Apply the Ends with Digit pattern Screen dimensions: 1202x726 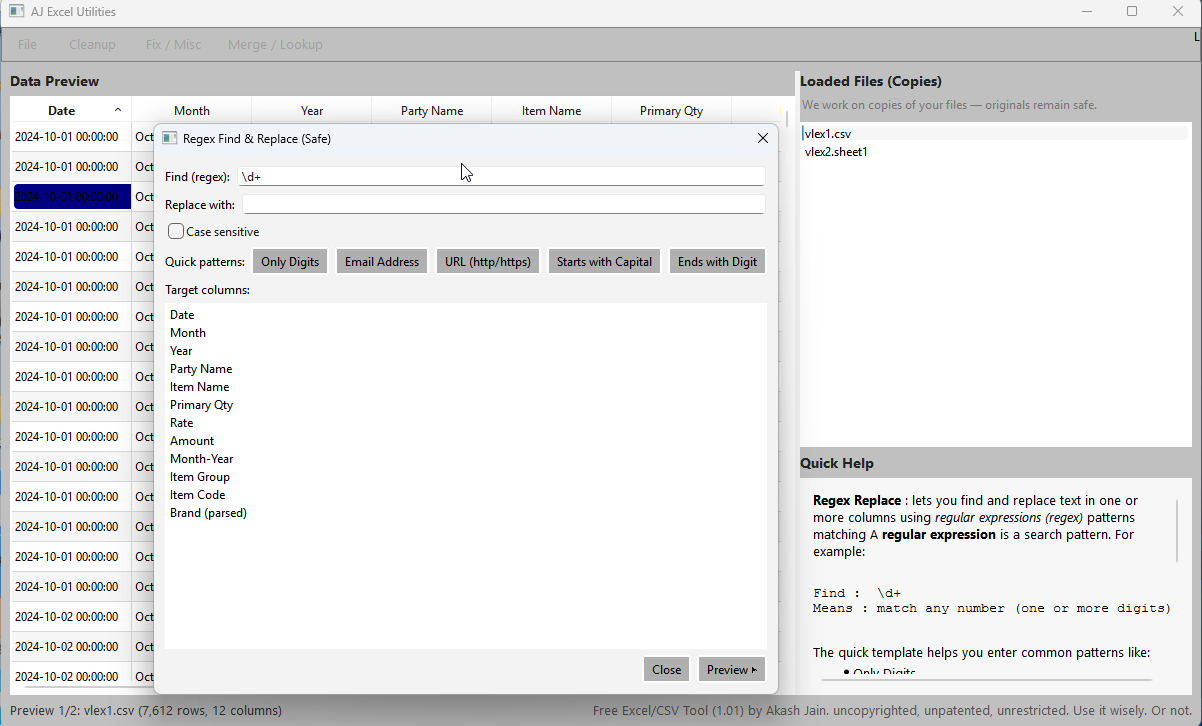717,261
